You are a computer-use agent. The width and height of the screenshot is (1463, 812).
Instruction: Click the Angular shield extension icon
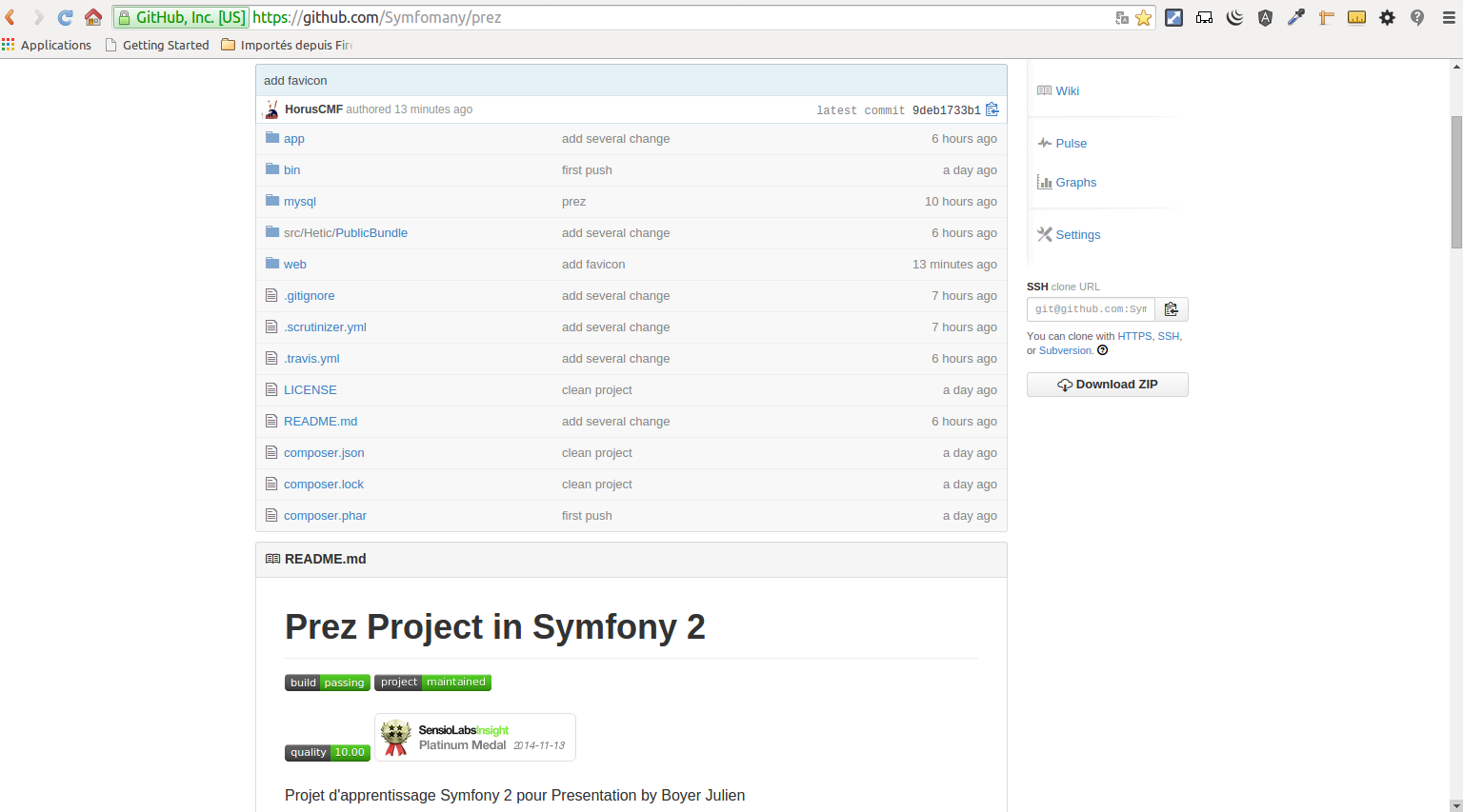1265,17
